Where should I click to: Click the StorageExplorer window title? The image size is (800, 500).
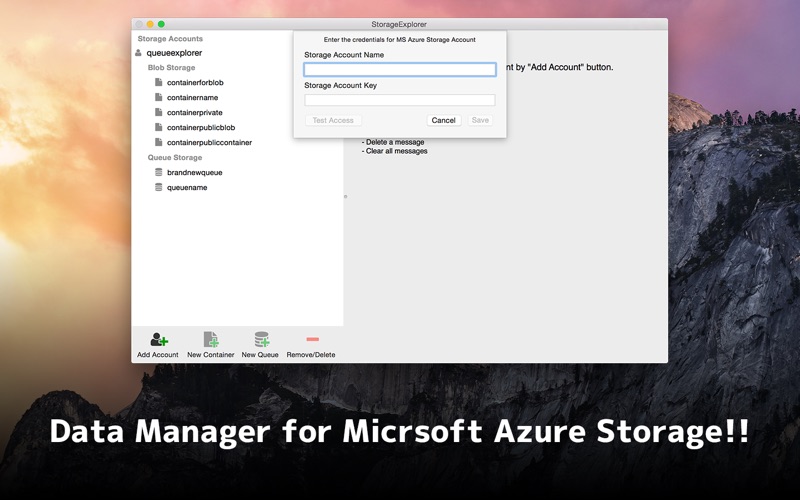[x=399, y=24]
